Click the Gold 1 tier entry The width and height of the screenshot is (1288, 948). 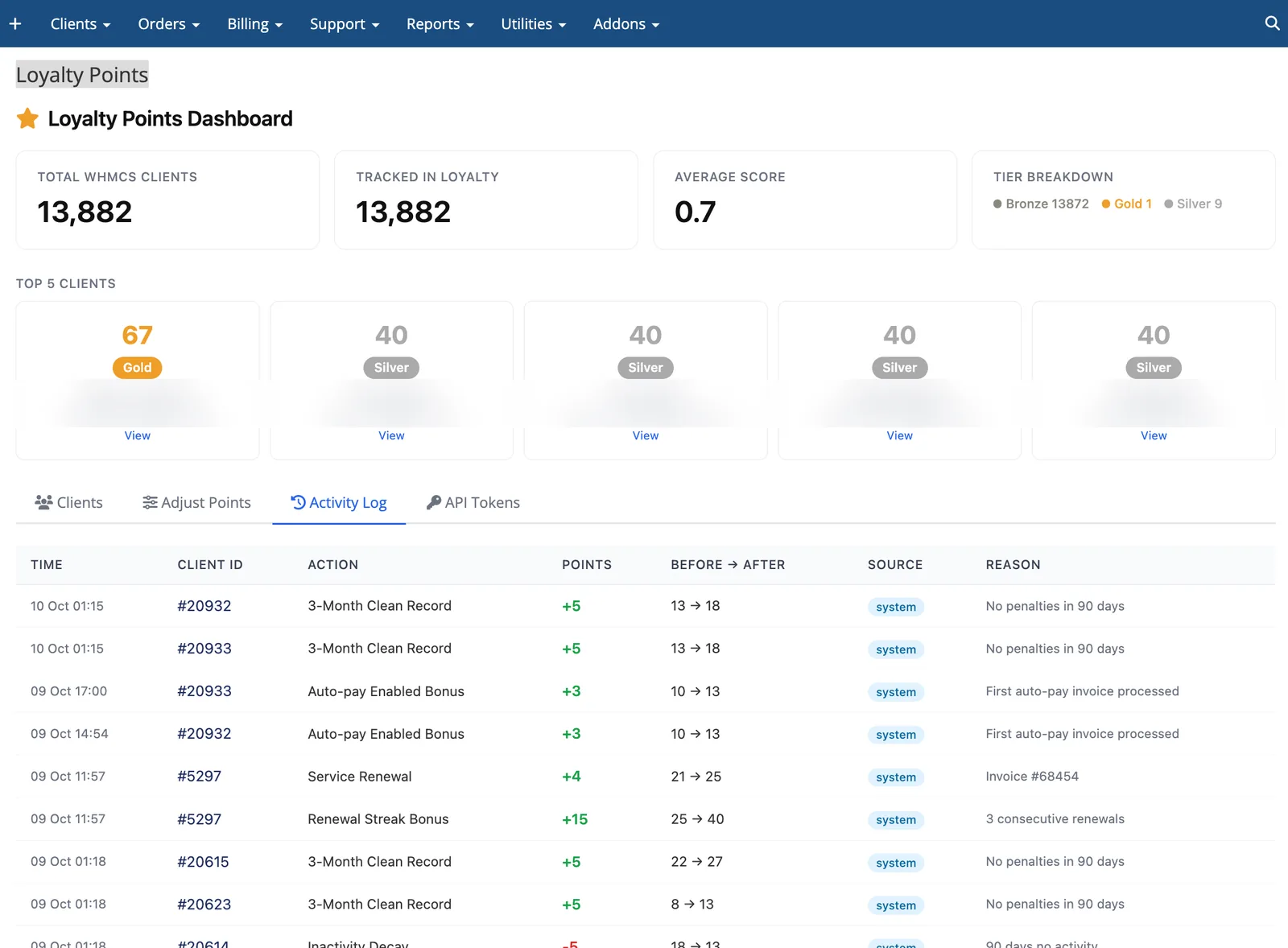point(1127,204)
